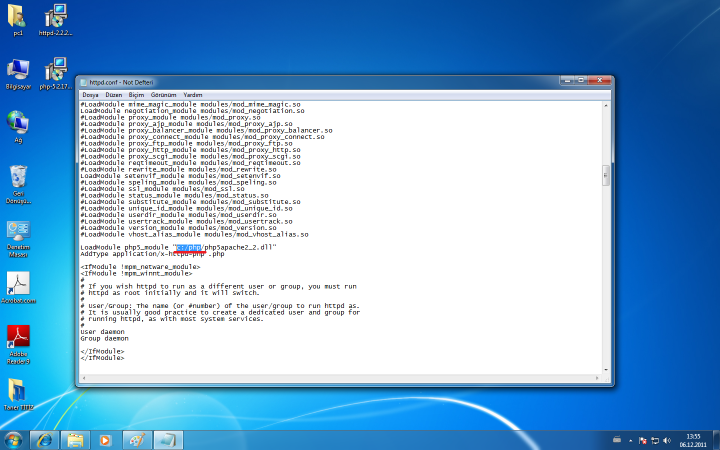Open the Görünüm menu
The height and width of the screenshot is (450, 720).
[x=162, y=95]
